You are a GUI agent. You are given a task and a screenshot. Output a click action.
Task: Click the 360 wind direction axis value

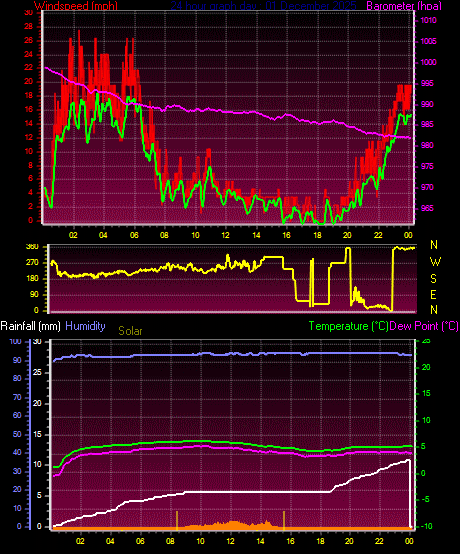(x=32, y=247)
